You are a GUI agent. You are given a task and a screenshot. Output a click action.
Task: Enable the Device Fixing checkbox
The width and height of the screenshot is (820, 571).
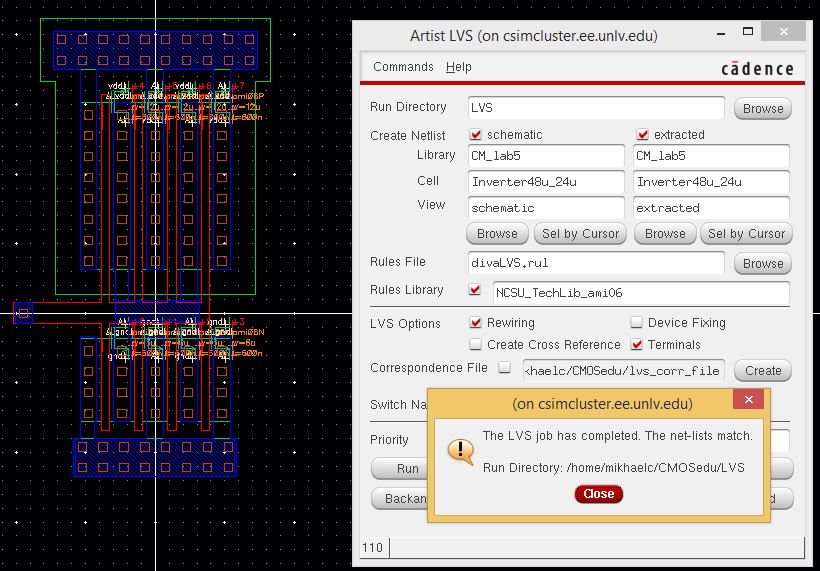(637, 323)
